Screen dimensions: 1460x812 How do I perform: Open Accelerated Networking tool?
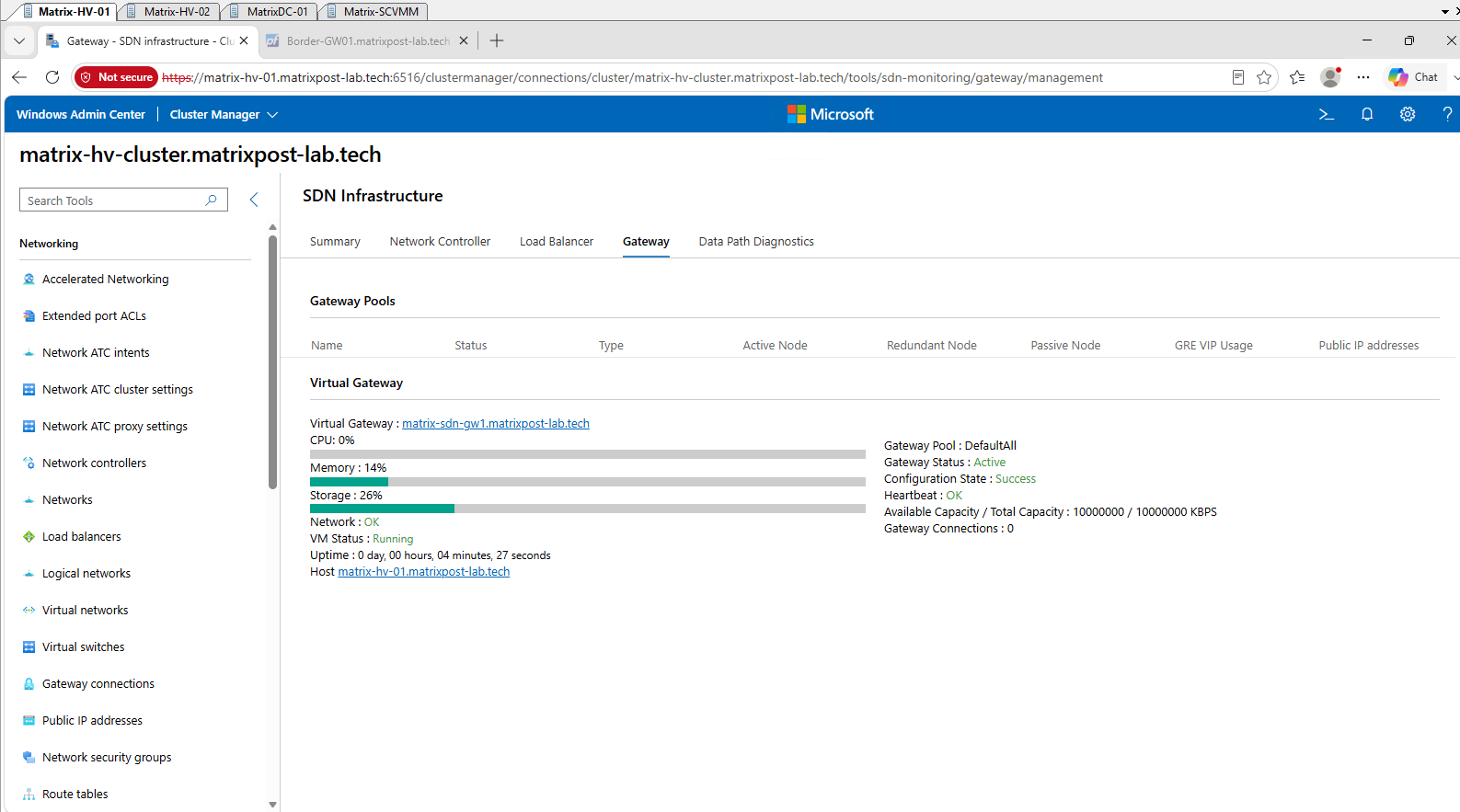click(x=105, y=279)
